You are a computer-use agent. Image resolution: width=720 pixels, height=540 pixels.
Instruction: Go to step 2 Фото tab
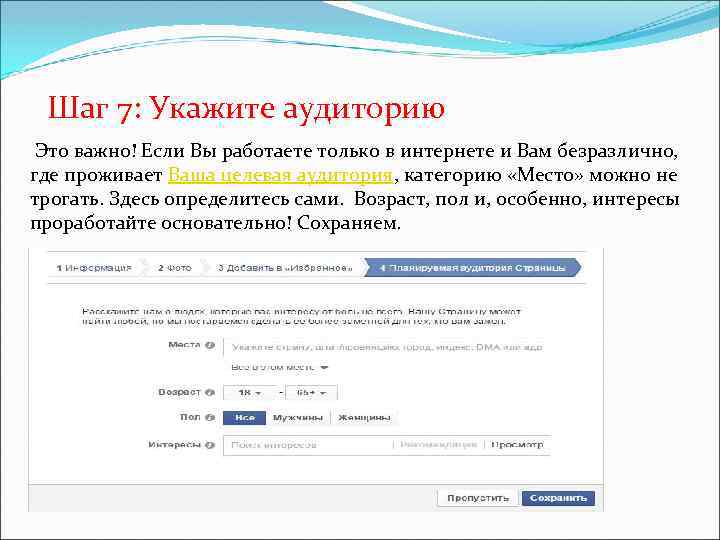point(175,268)
